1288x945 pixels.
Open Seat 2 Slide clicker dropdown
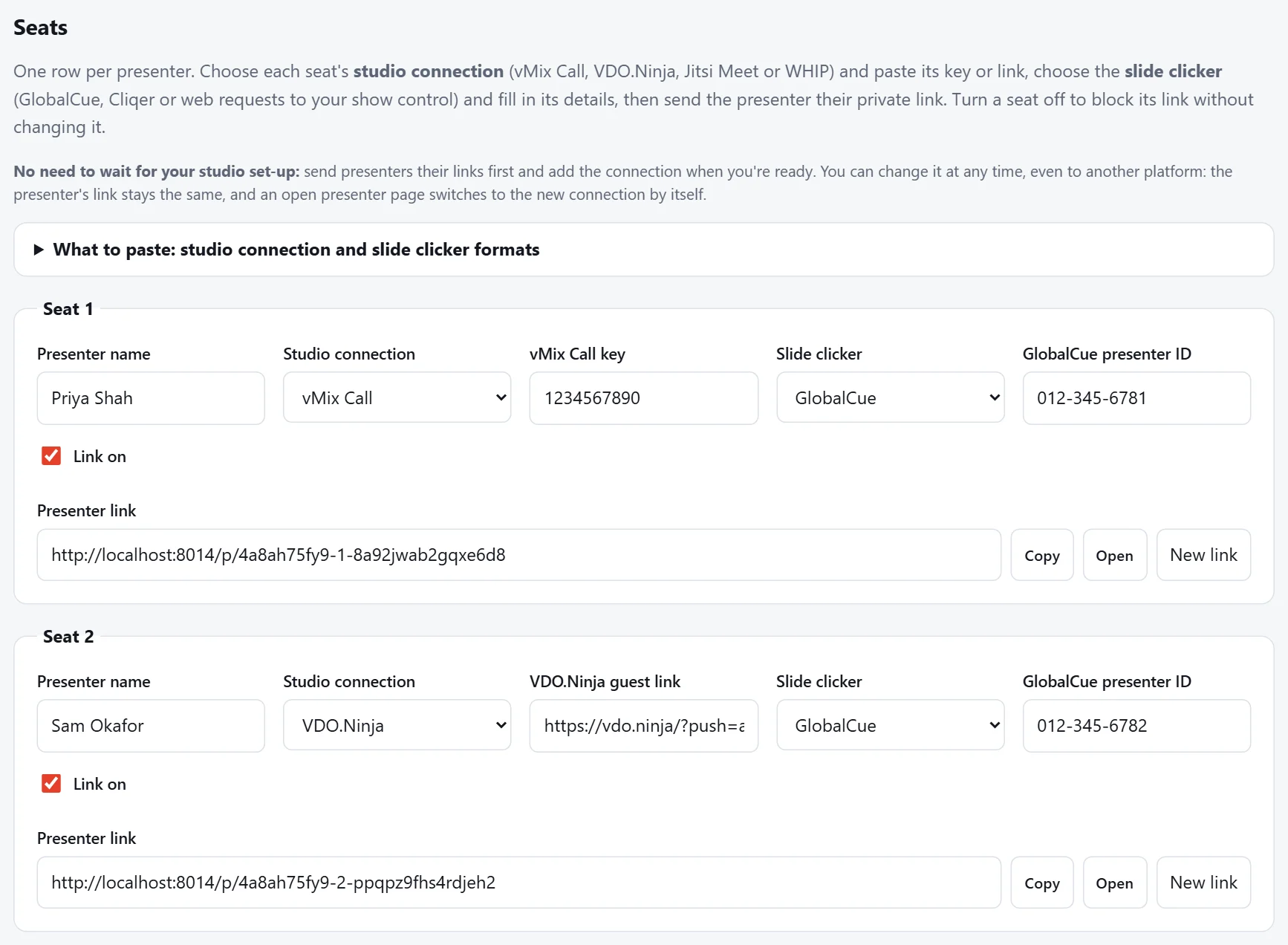[x=890, y=725]
